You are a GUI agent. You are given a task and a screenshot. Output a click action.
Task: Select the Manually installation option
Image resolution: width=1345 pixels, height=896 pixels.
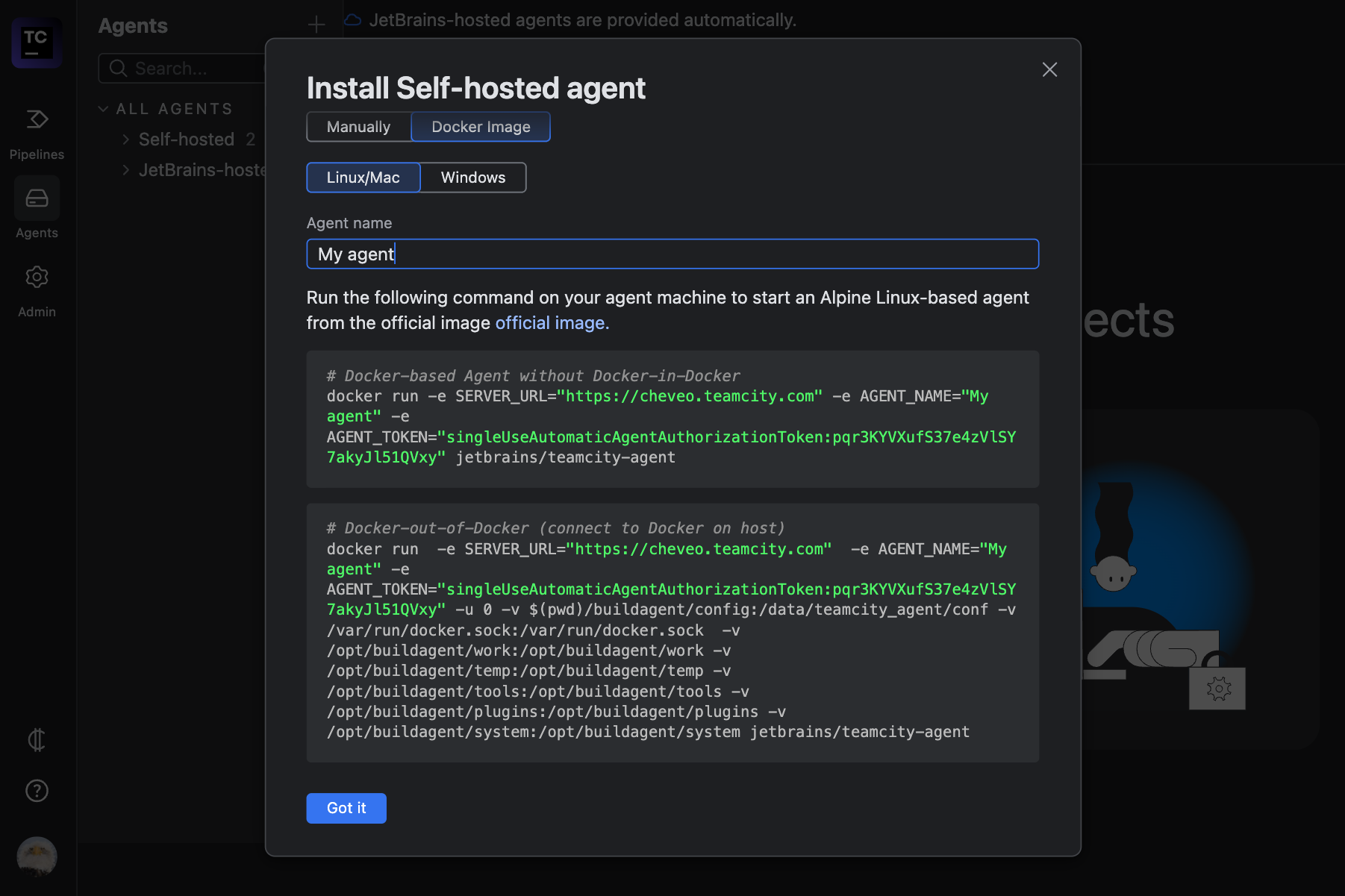click(358, 127)
